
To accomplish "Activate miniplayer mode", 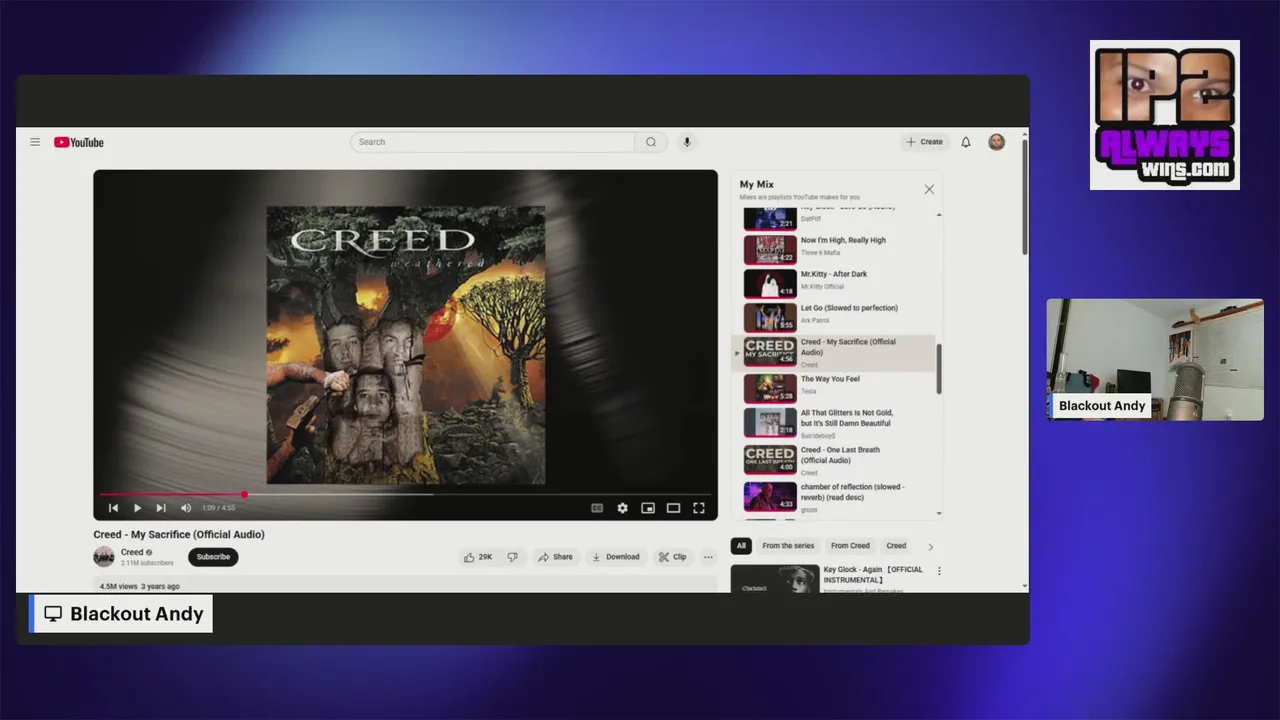I will [648, 508].
